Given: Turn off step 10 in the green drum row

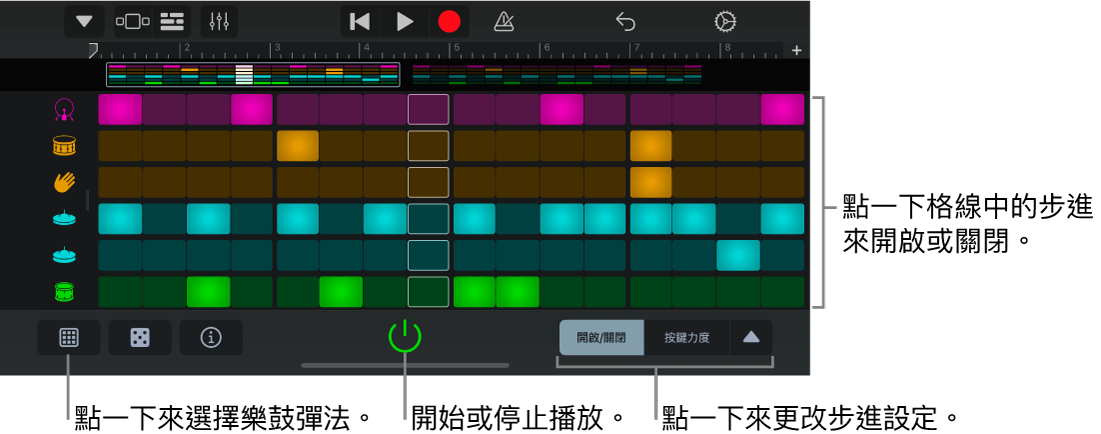Looking at the screenshot, I should (517, 292).
